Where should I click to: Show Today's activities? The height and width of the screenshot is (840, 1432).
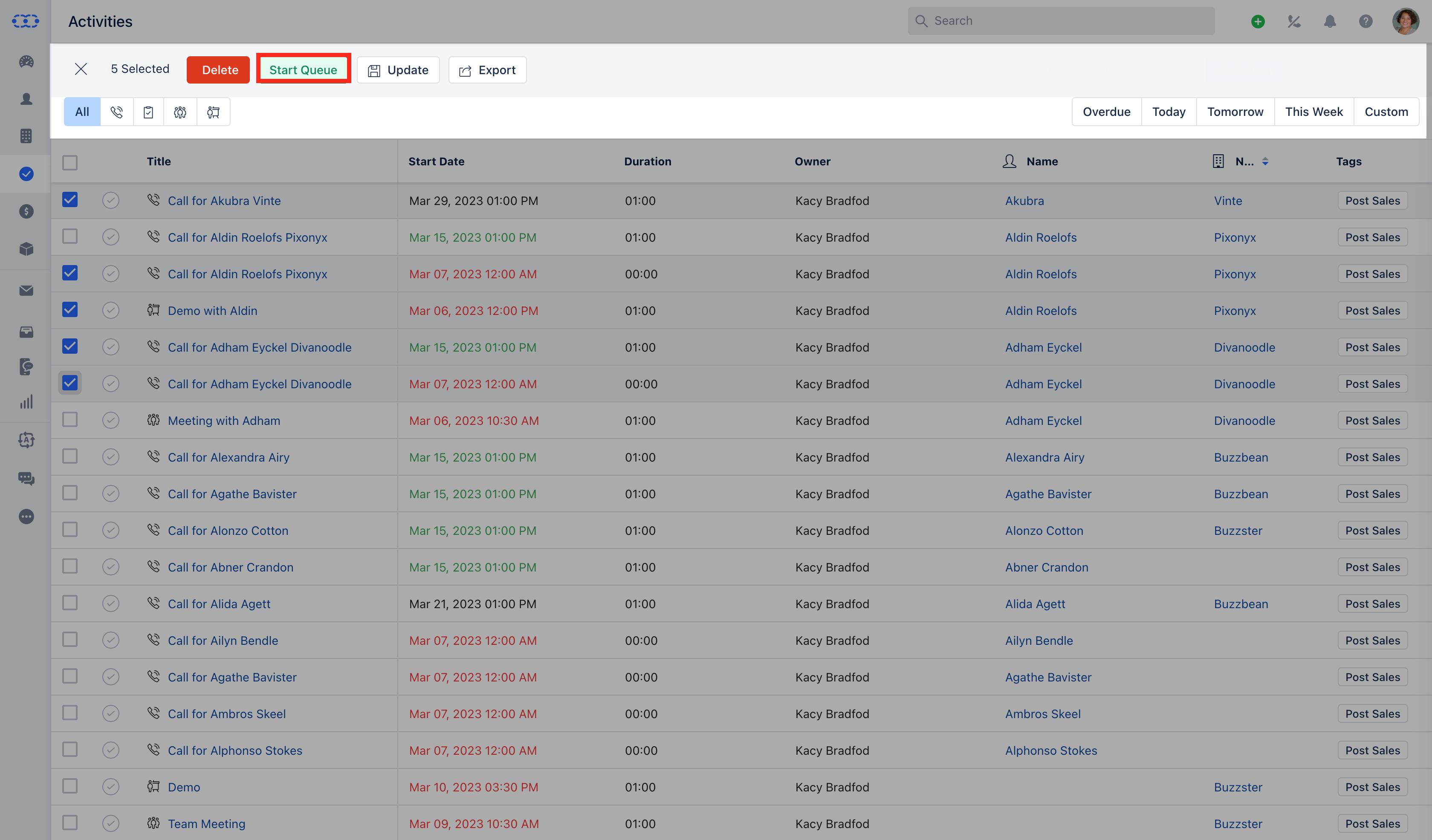[1169, 112]
